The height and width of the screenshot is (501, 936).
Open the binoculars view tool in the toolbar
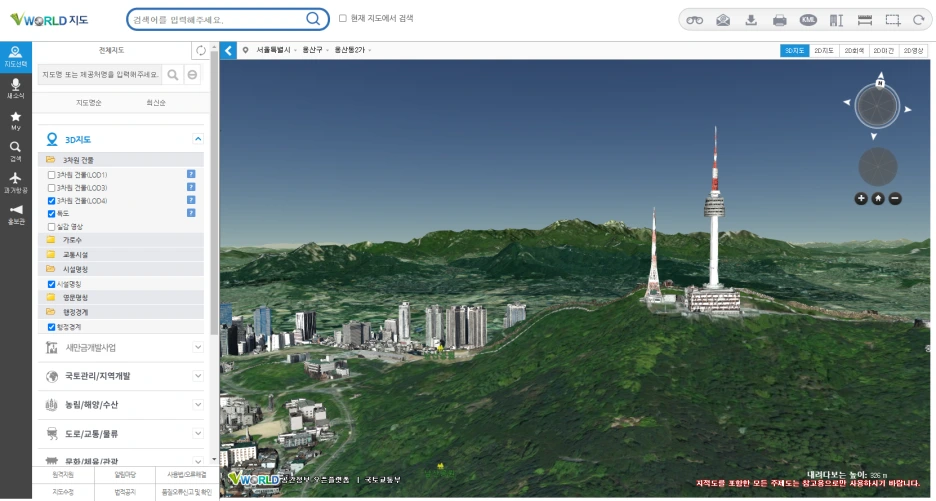(x=694, y=20)
